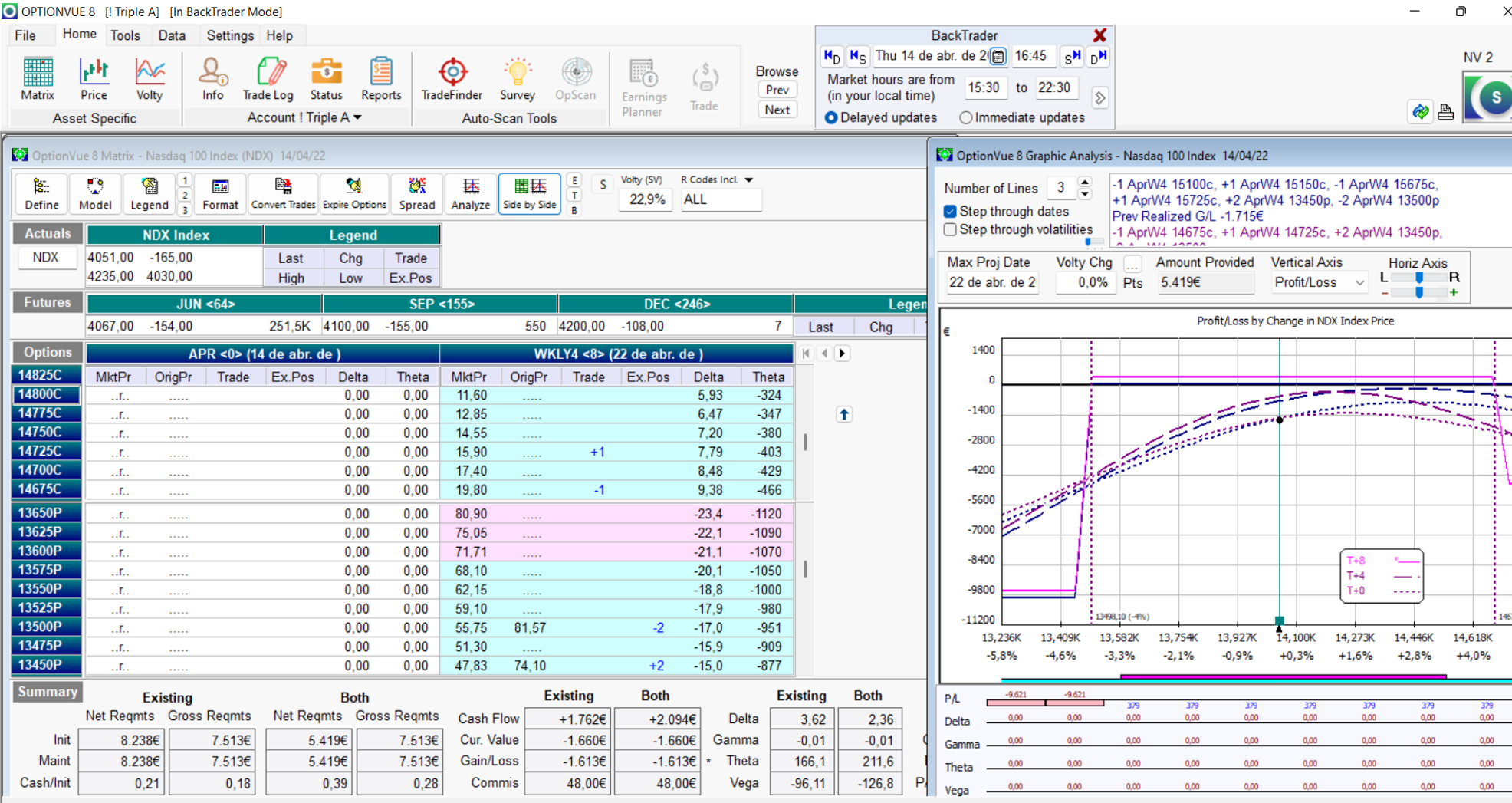This screenshot has width=1512, height=803.
Task: Click the print icon
Action: point(1445,112)
